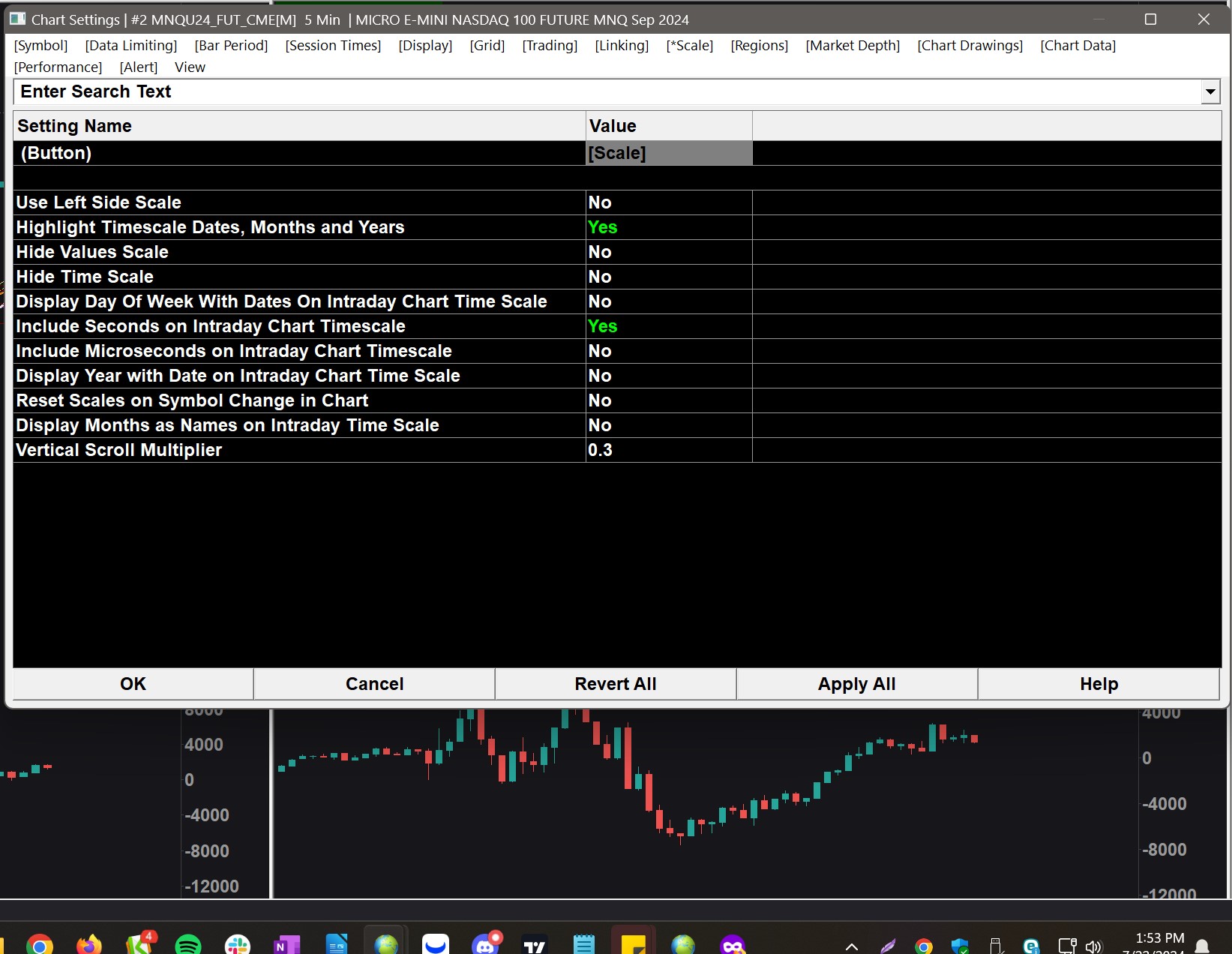Toggle Use Left Side Scale value
This screenshot has height=954, width=1232.
(x=669, y=202)
